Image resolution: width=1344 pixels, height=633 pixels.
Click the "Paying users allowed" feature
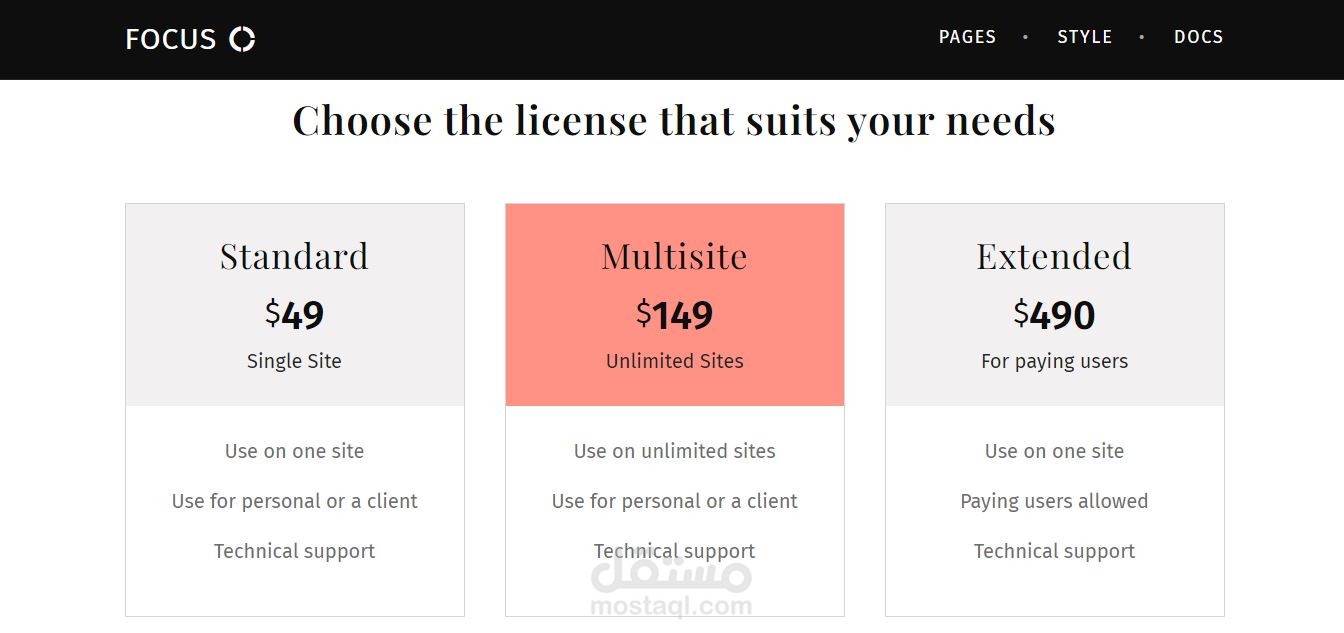pos(1054,501)
